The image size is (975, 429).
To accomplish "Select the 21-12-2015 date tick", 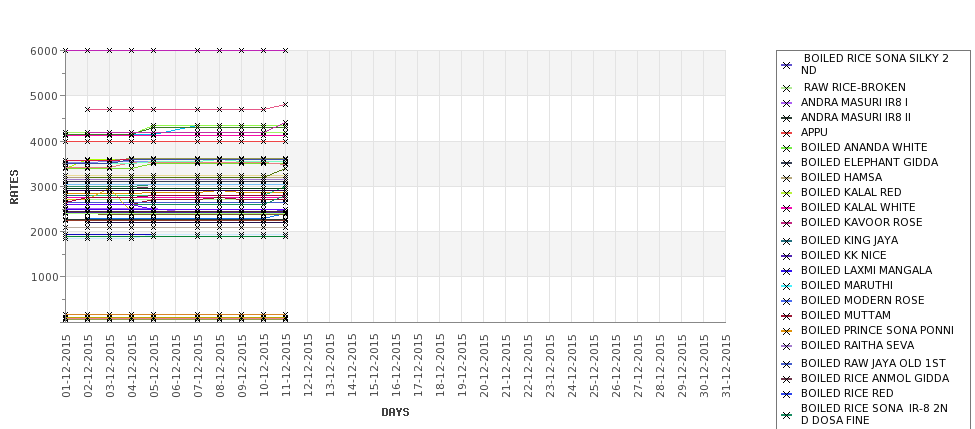I will point(506,366).
